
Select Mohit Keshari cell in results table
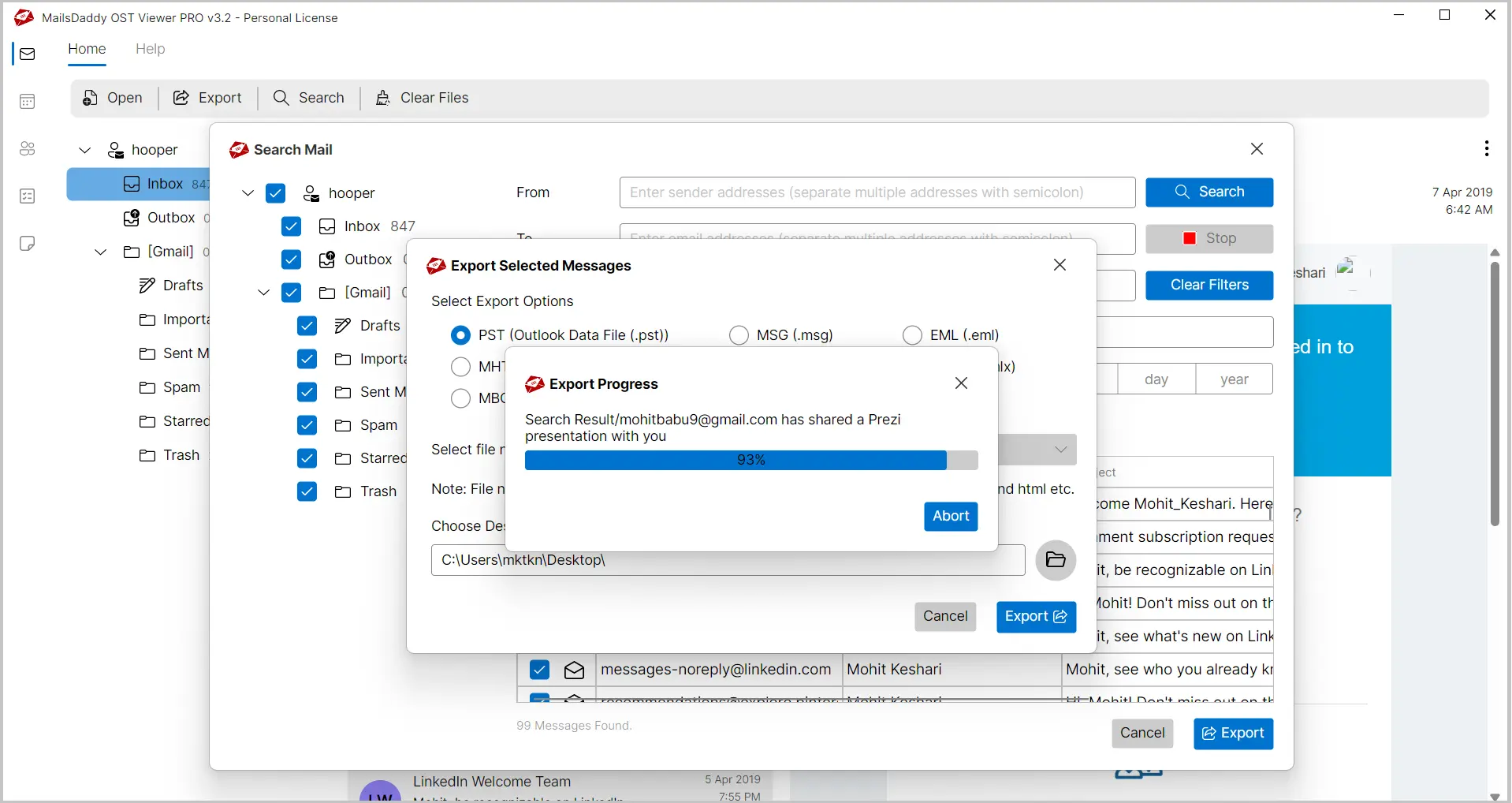(x=952, y=670)
